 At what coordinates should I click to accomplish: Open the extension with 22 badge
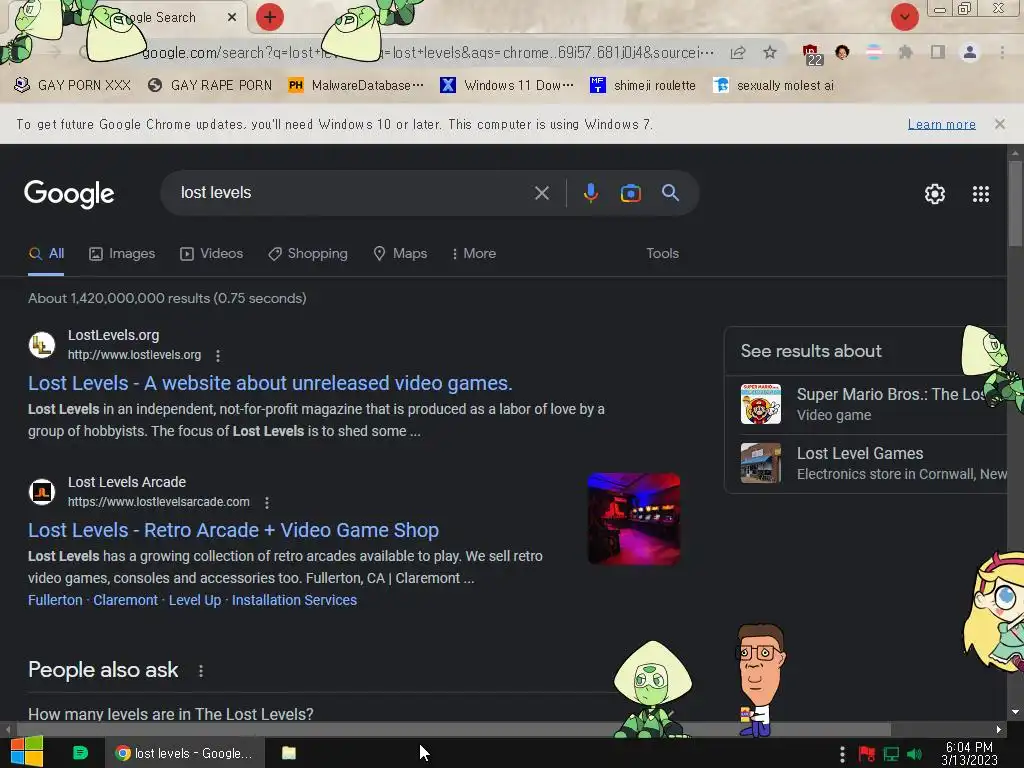[811, 54]
